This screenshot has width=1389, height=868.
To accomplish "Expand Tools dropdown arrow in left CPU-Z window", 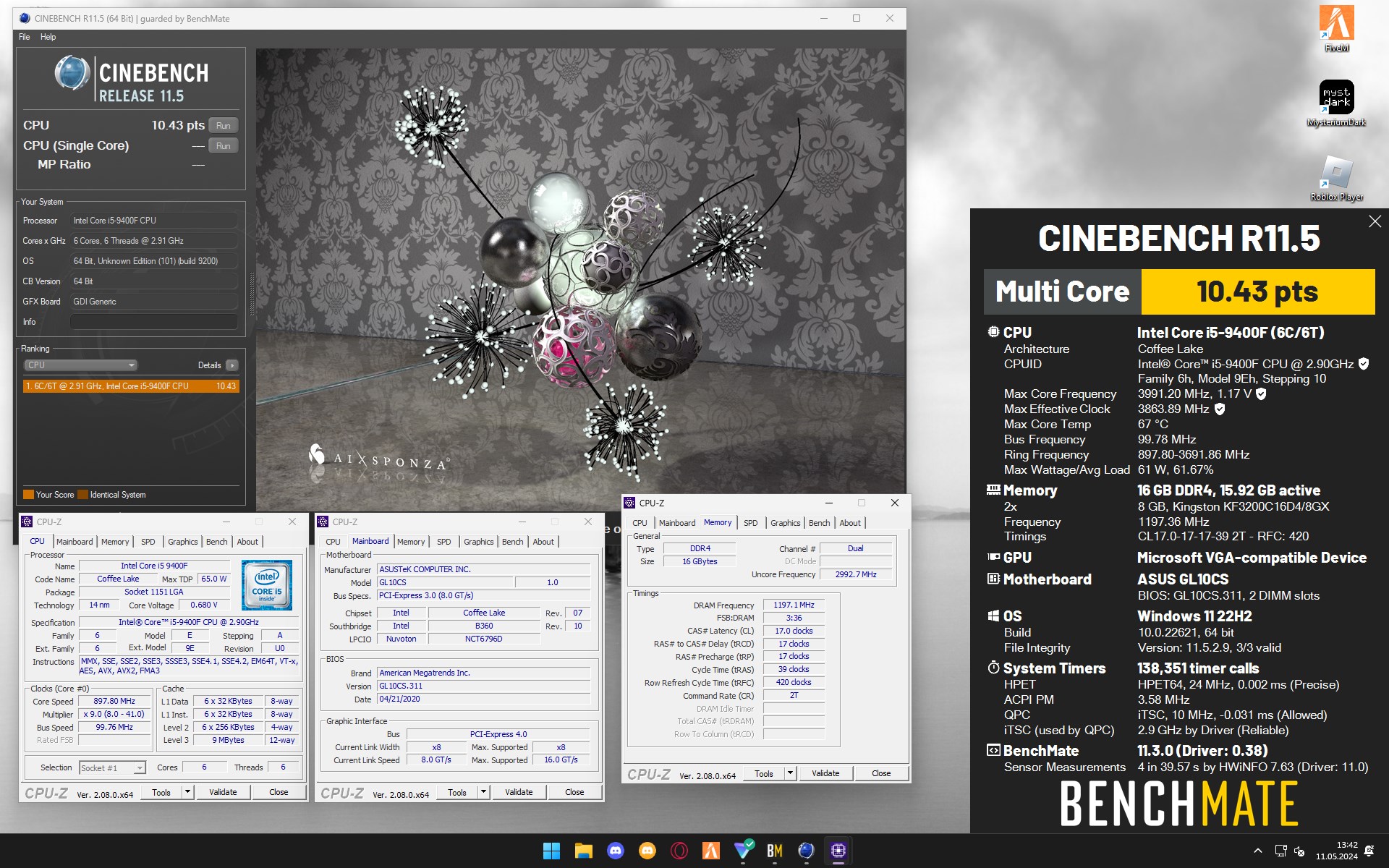I will [187, 792].
